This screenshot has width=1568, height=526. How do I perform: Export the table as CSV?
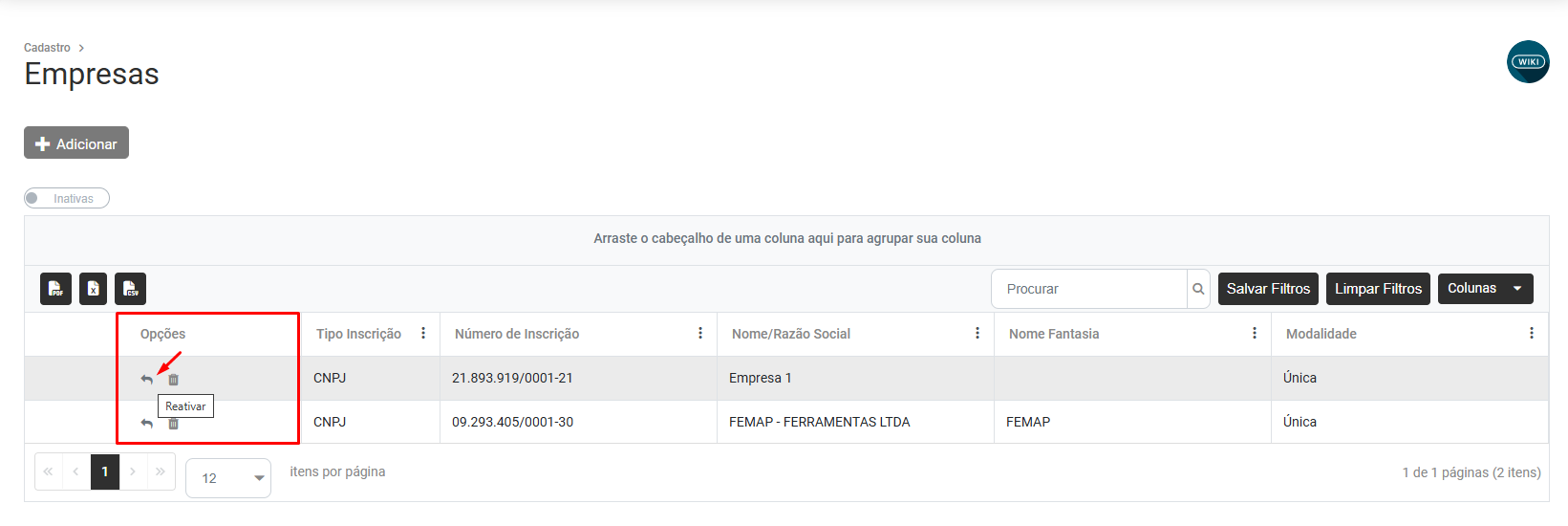pos(130,289)
